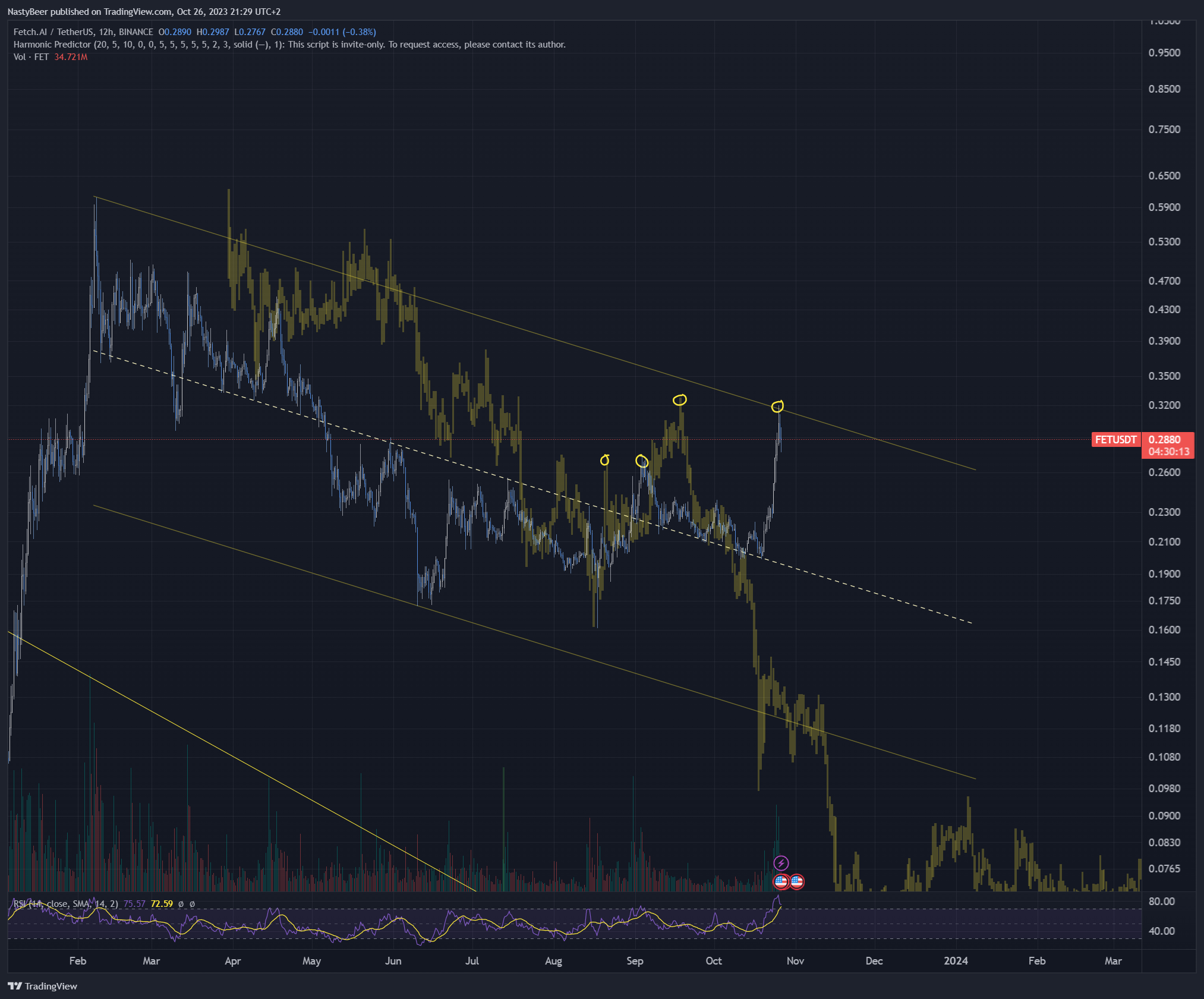Screen dimensions: 1204x999
Task: Click the 0.0765 price axis label
Action: [x=1164, y=869]
